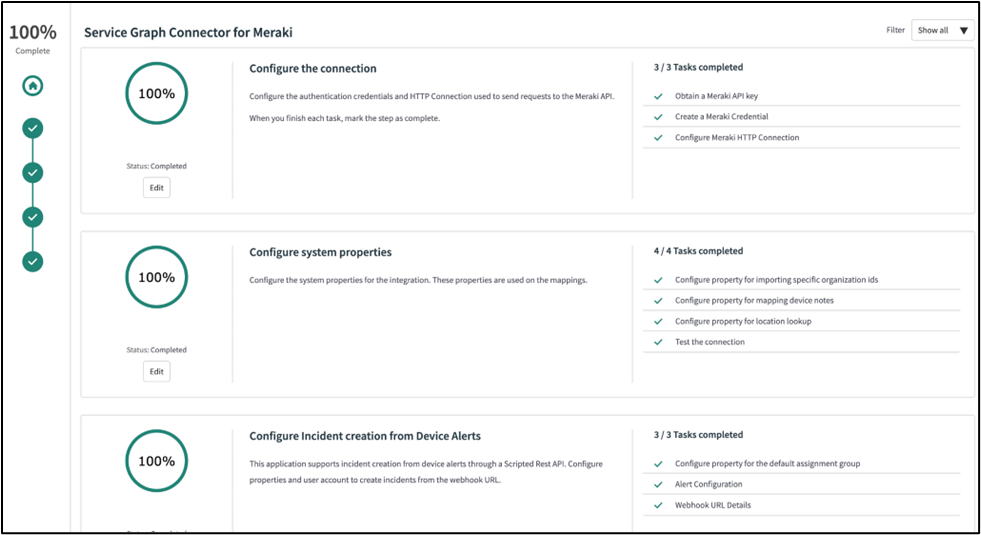The height and width of the screenshot is (535, 981).
Task: Open the Filter 'Show all' dropdown
Action: click(x=941, y=31)
